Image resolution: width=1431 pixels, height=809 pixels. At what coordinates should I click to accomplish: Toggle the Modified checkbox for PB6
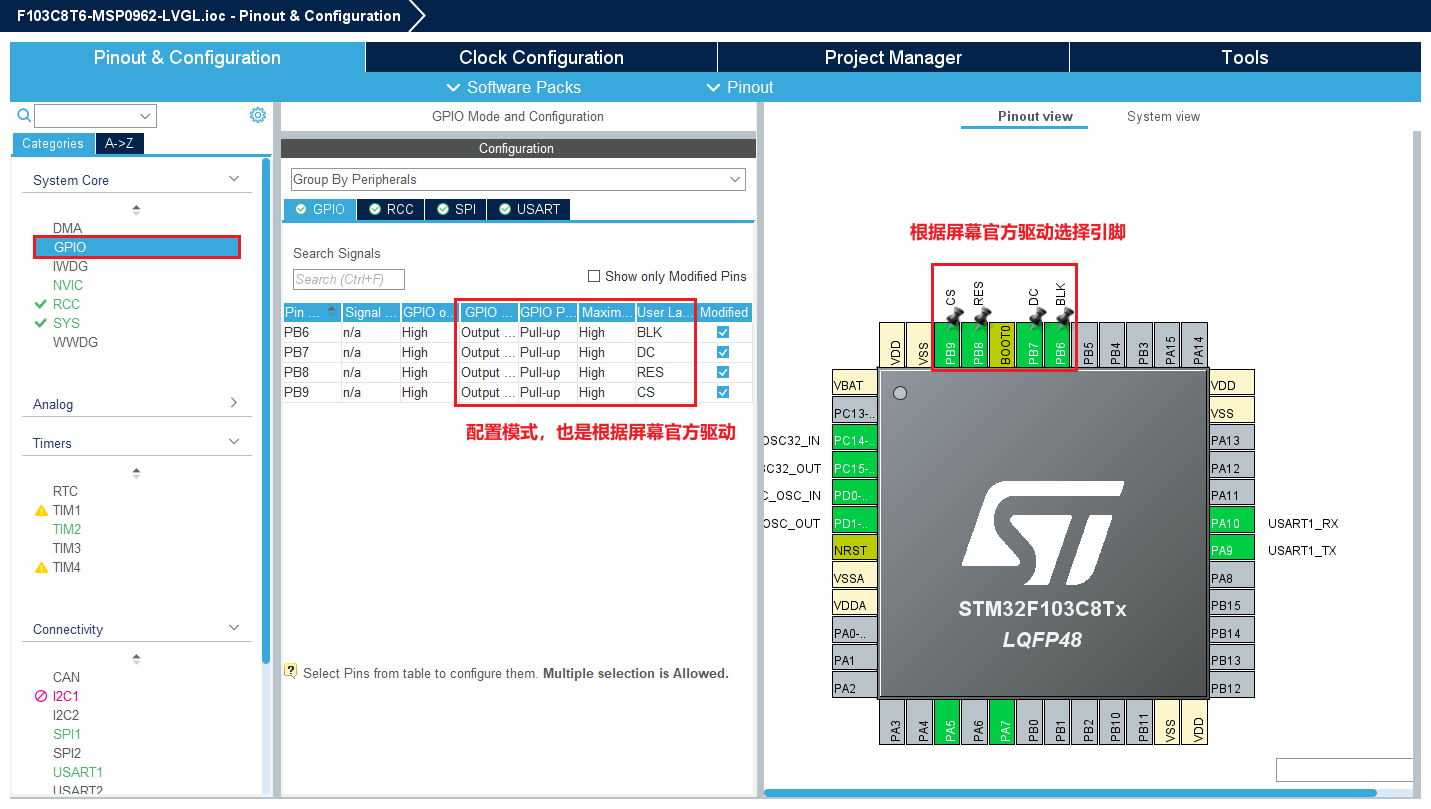723,332
